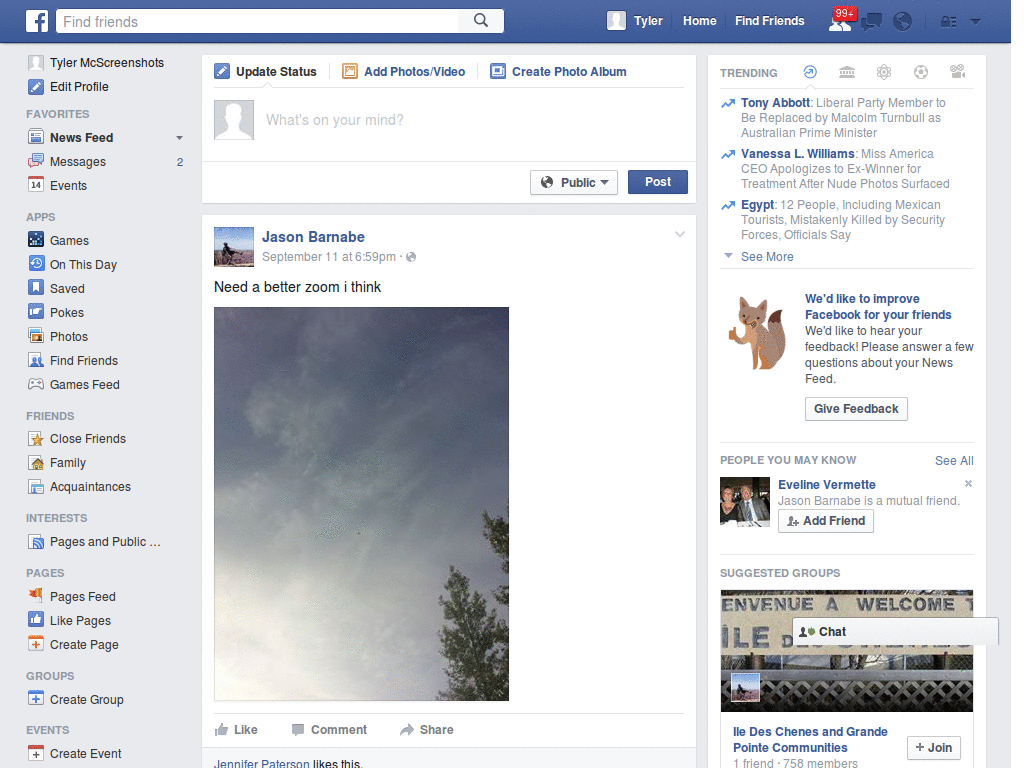
Task: Open the notifications globe icon
Action: tap(902, 22)
